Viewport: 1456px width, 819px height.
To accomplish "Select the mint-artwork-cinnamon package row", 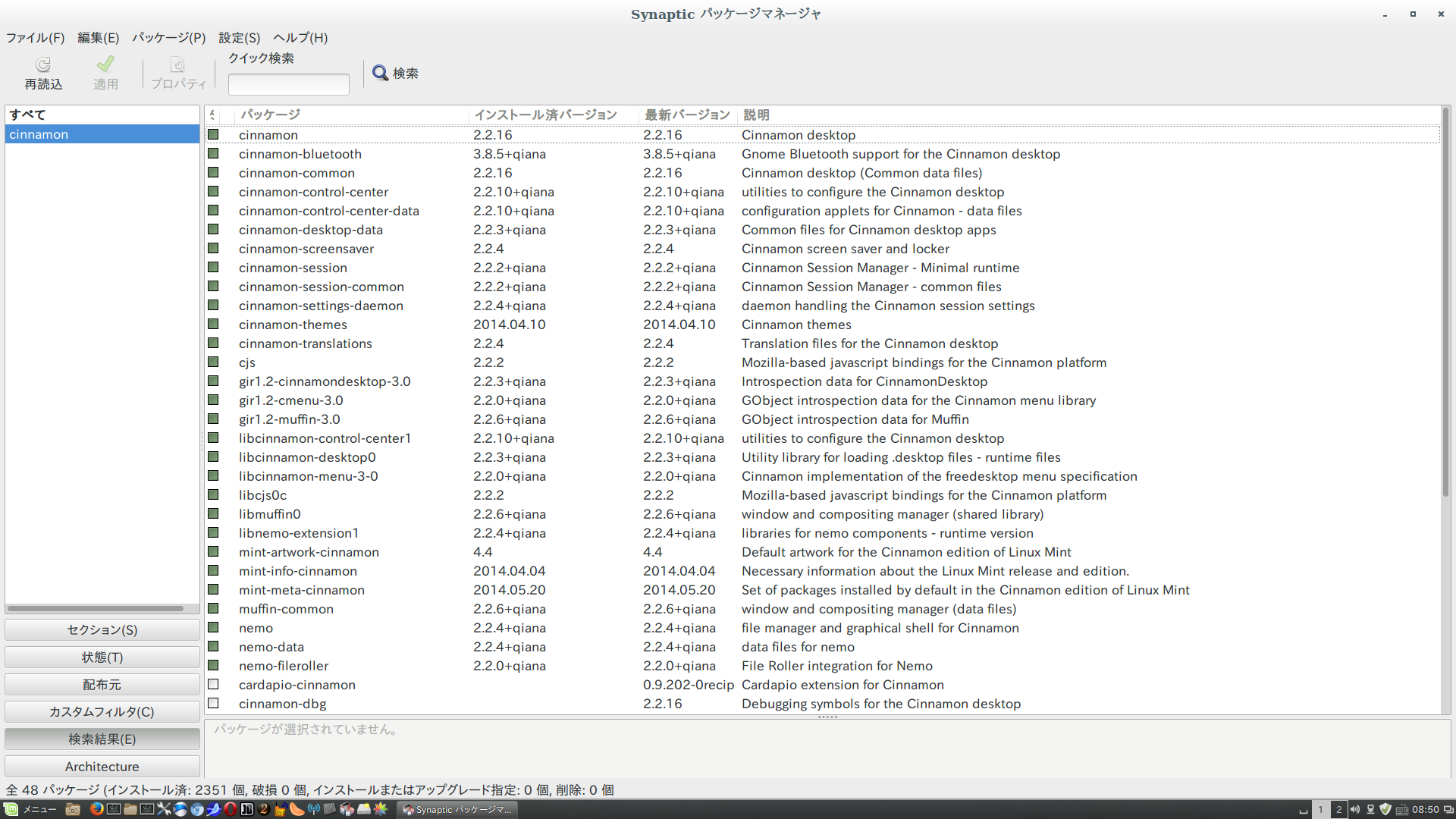I will [x=823, y=552].
